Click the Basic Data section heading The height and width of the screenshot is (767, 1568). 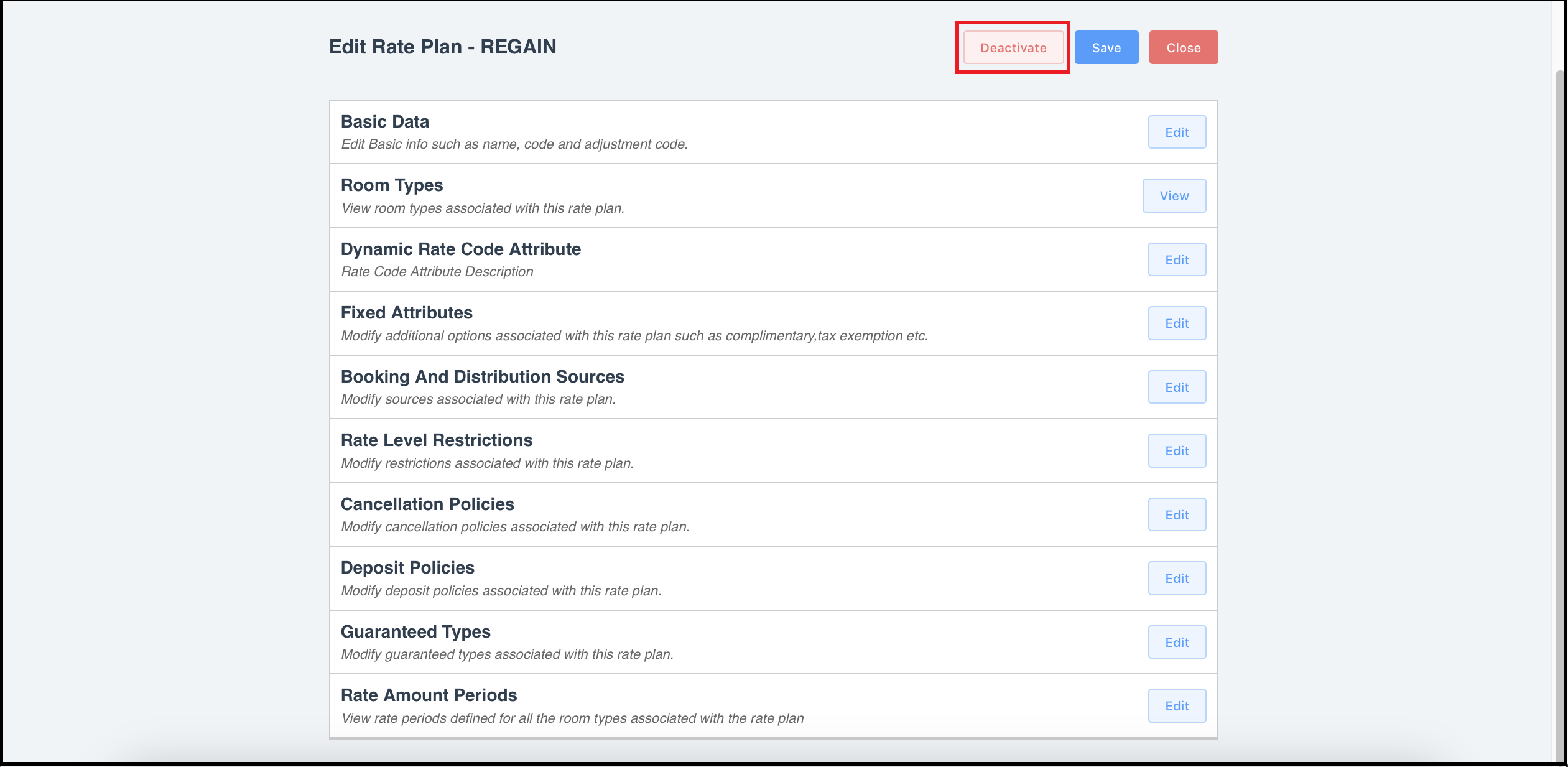tap(384, 121)
